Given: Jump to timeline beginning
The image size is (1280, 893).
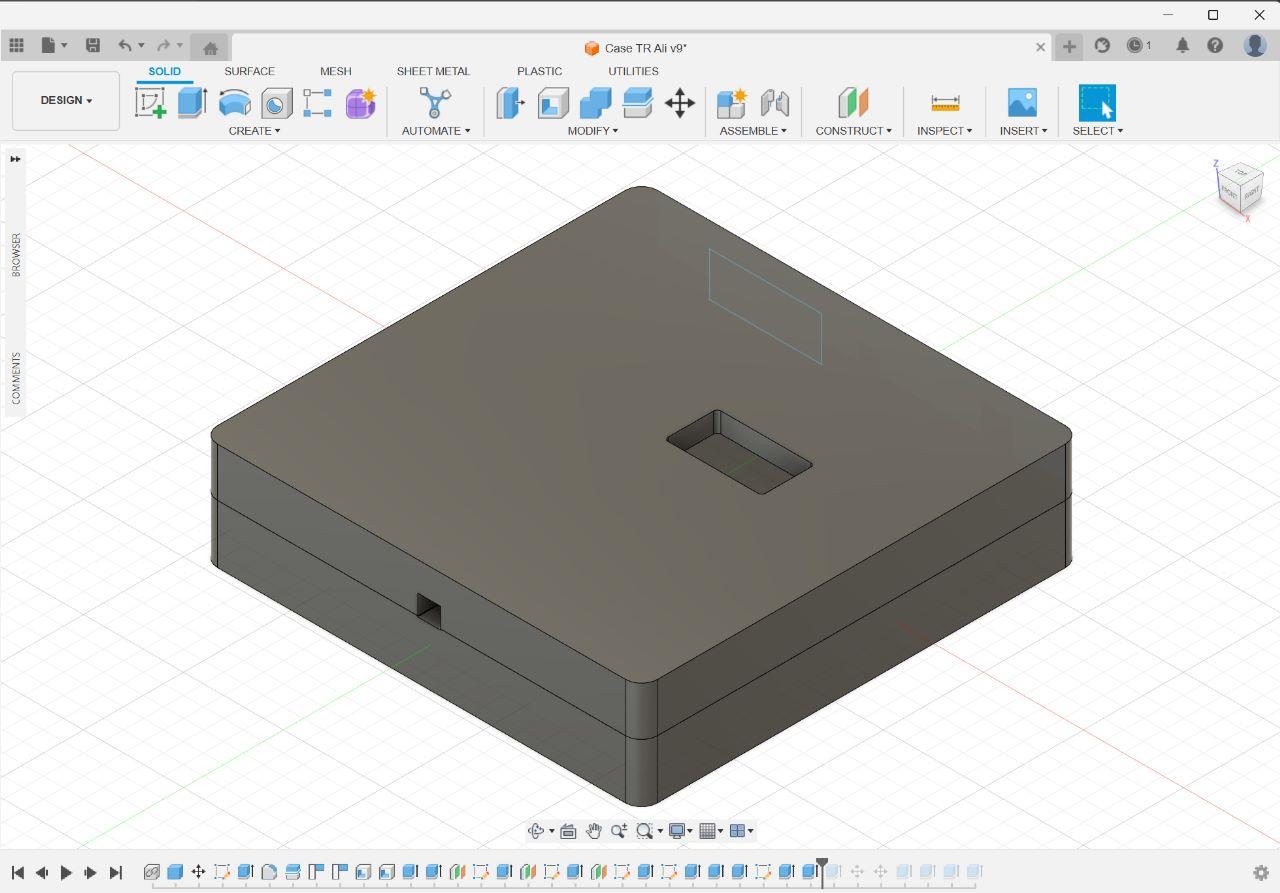Looking at the screenshot, I should click(x=17, y=873).
